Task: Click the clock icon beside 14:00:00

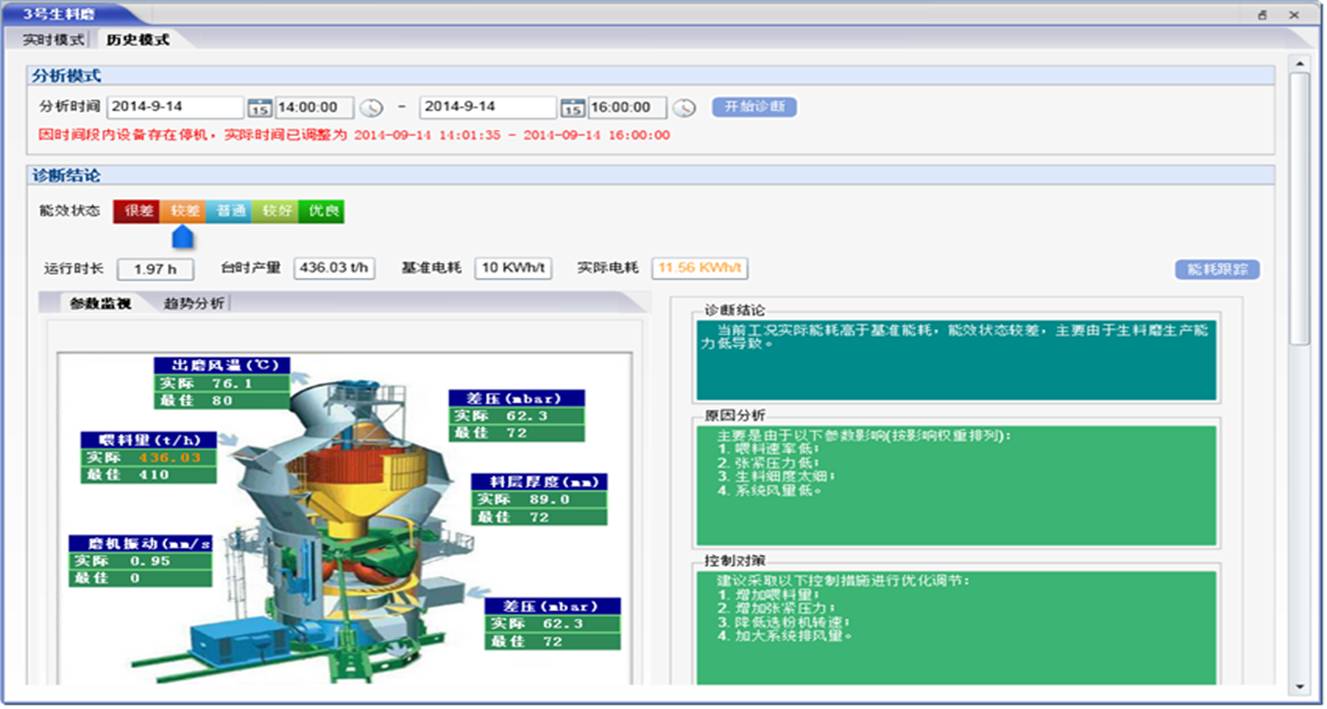Action: coord(371,108)
